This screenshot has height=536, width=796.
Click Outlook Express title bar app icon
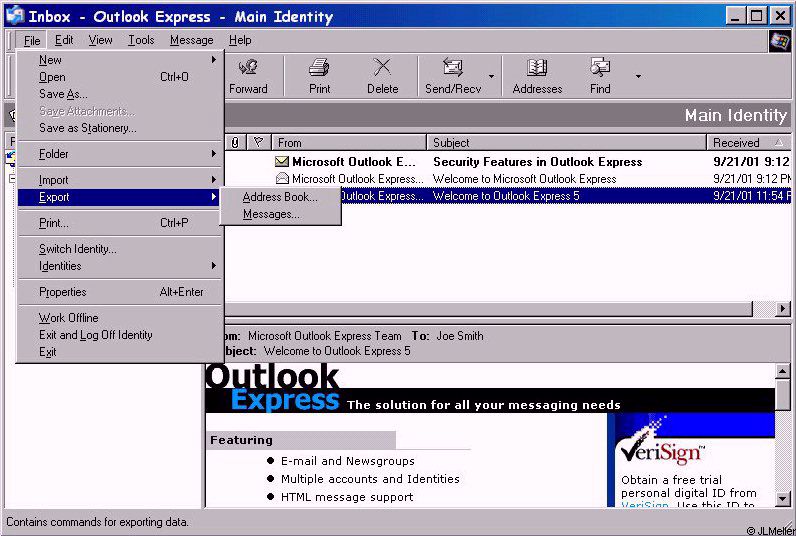click(x=15, y=16)
